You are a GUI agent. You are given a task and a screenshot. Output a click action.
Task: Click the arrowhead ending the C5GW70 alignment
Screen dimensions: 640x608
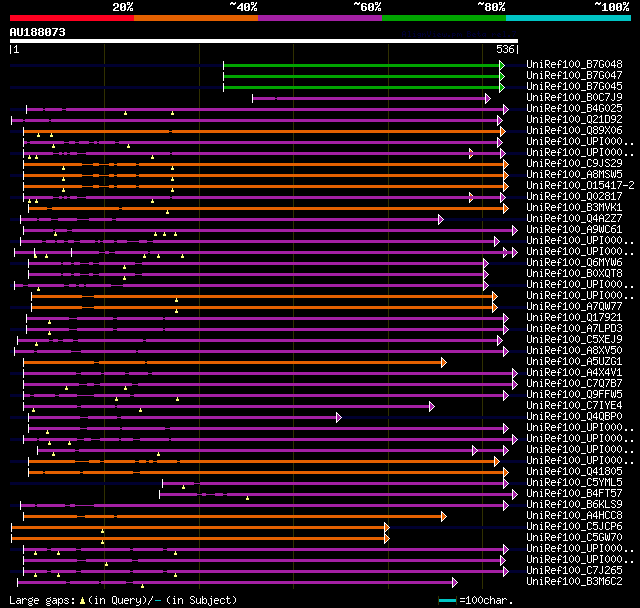coord(387,539)
